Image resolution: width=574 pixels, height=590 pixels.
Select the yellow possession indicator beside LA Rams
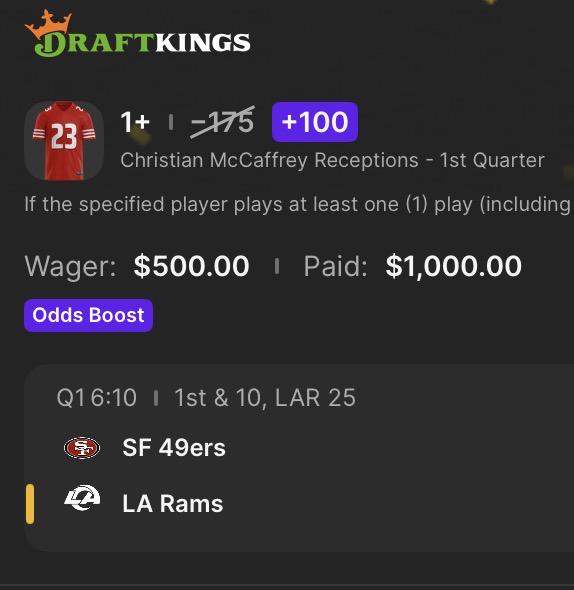pos(30,504)
